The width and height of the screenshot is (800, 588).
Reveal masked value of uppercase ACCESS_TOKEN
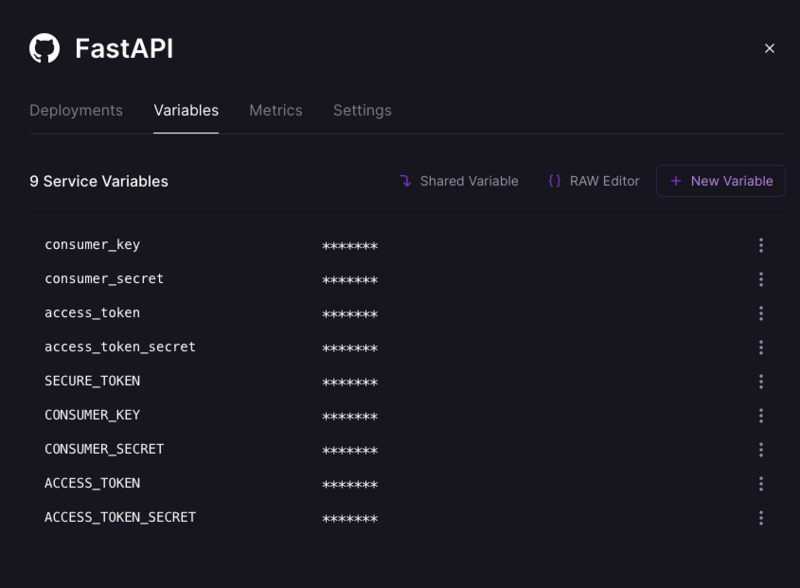(350, 485)
